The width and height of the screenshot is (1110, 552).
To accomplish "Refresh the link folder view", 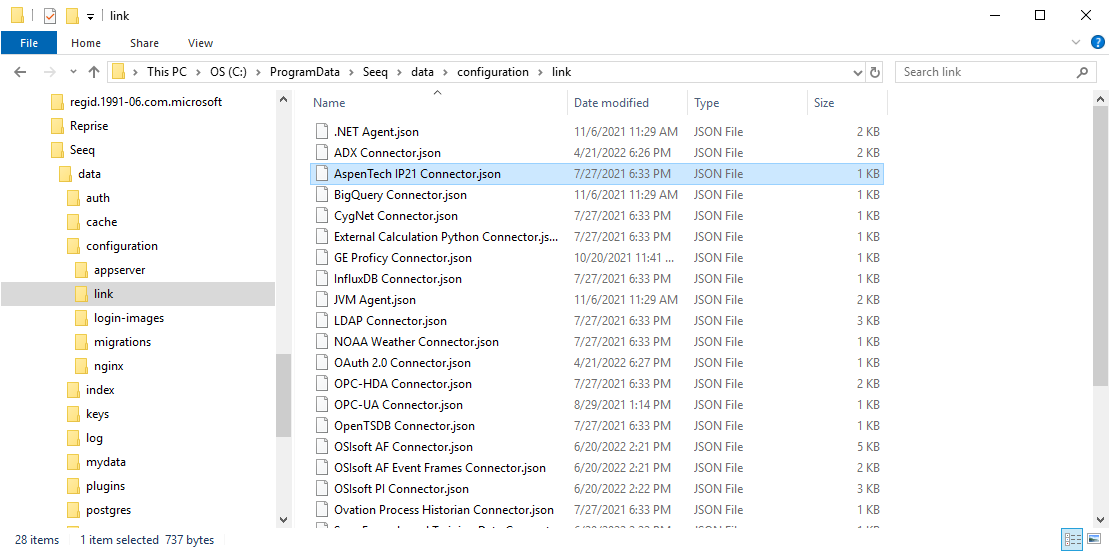I will click(x=875, y=72).
